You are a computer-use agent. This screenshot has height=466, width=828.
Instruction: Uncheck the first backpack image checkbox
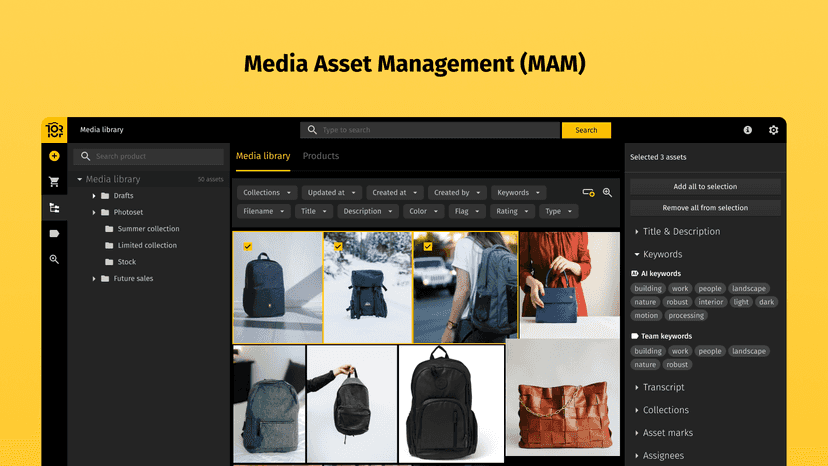(x=248, y=247)
